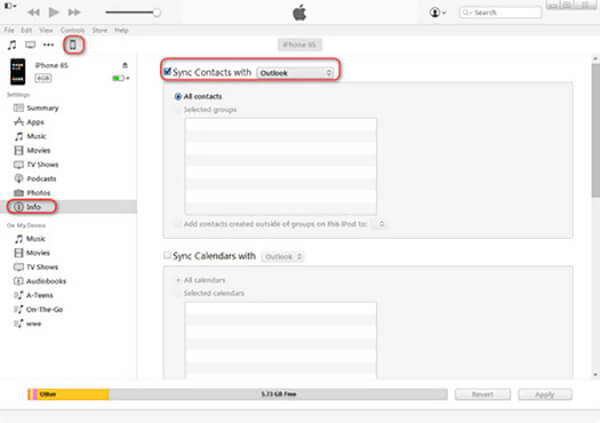Click the rewind previous track button
The width and height of the screenshot is (600, 423).
click(34, 12)
